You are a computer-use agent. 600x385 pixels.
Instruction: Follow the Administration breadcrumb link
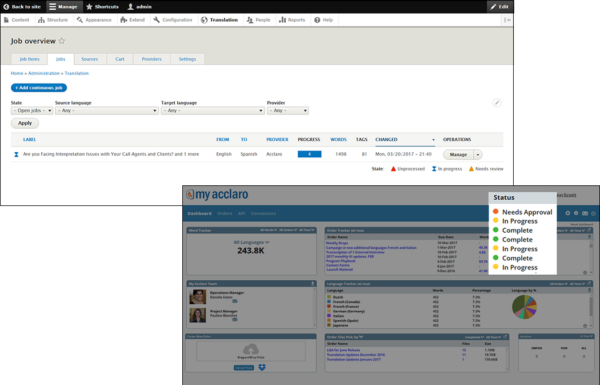44,73
